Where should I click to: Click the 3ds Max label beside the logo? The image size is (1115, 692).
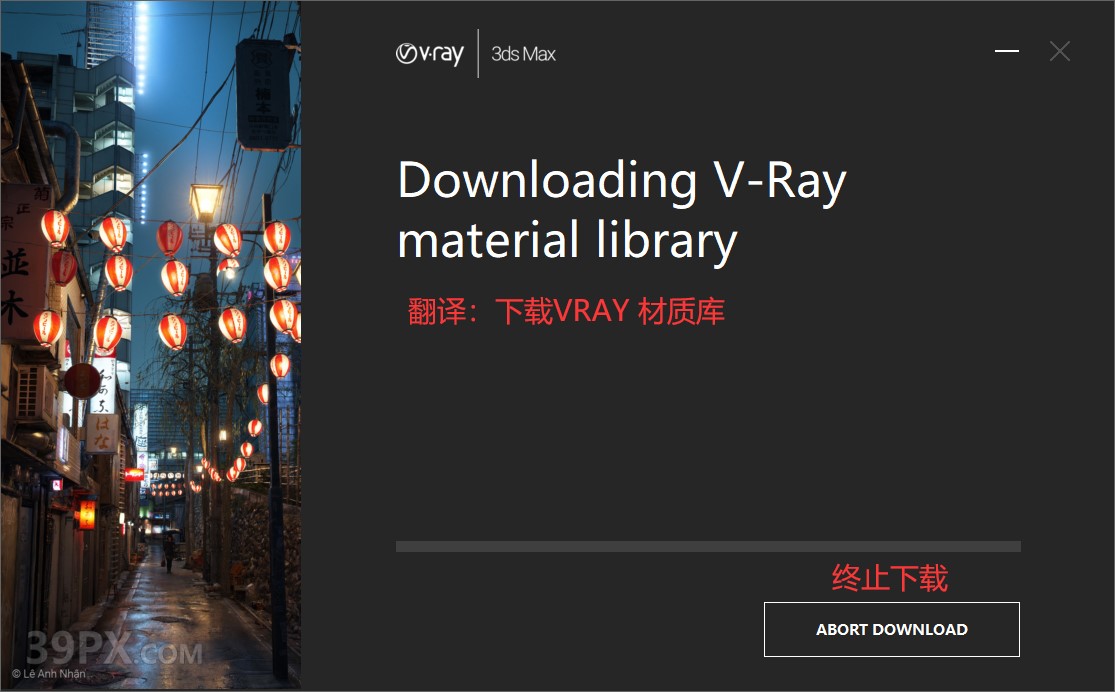click(x=523, y=54)
